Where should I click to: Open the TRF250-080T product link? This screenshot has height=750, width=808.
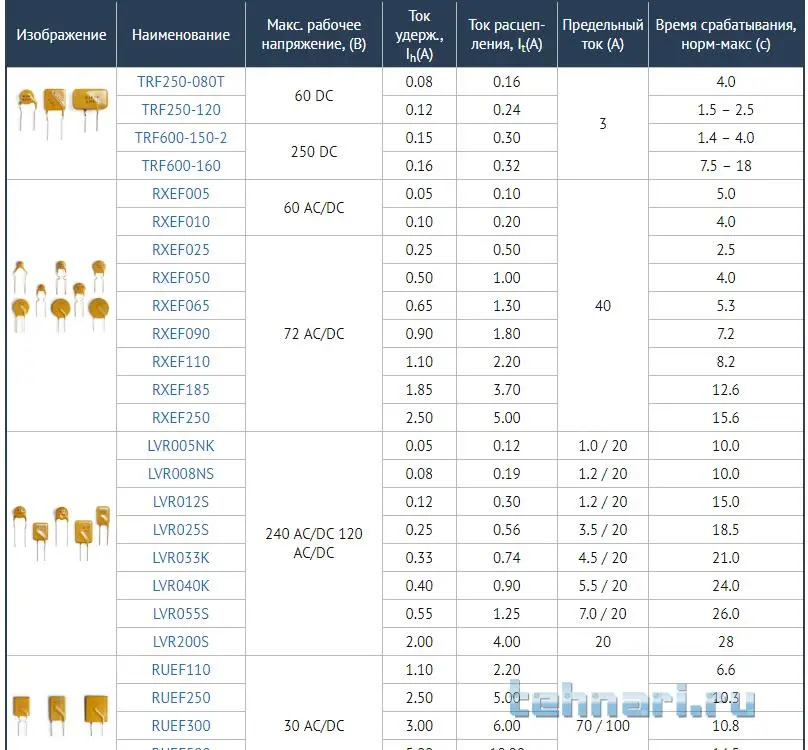[x=181, y=82]
